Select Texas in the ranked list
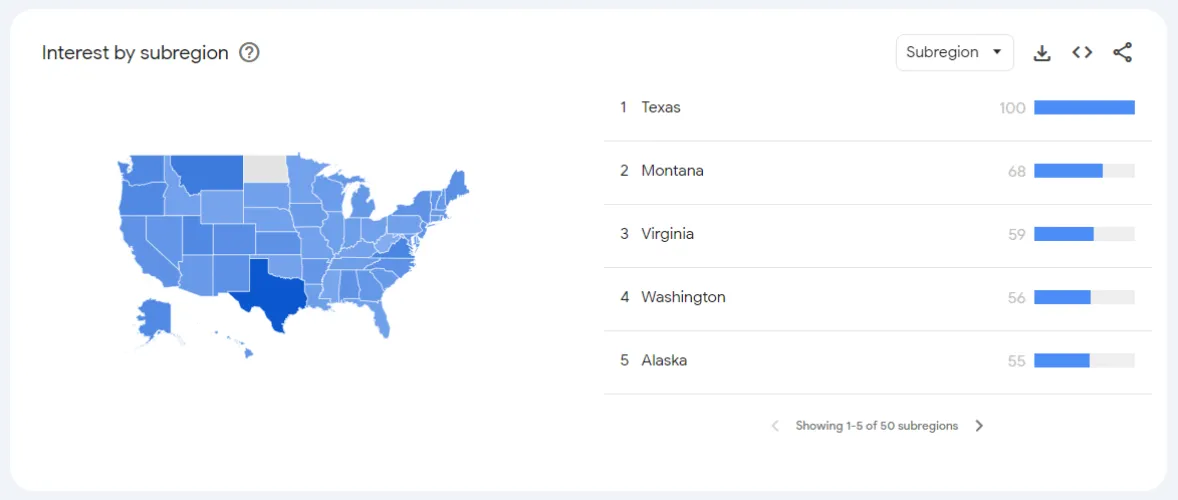Screen dimensions: 1178x500 tap(661, 108)
